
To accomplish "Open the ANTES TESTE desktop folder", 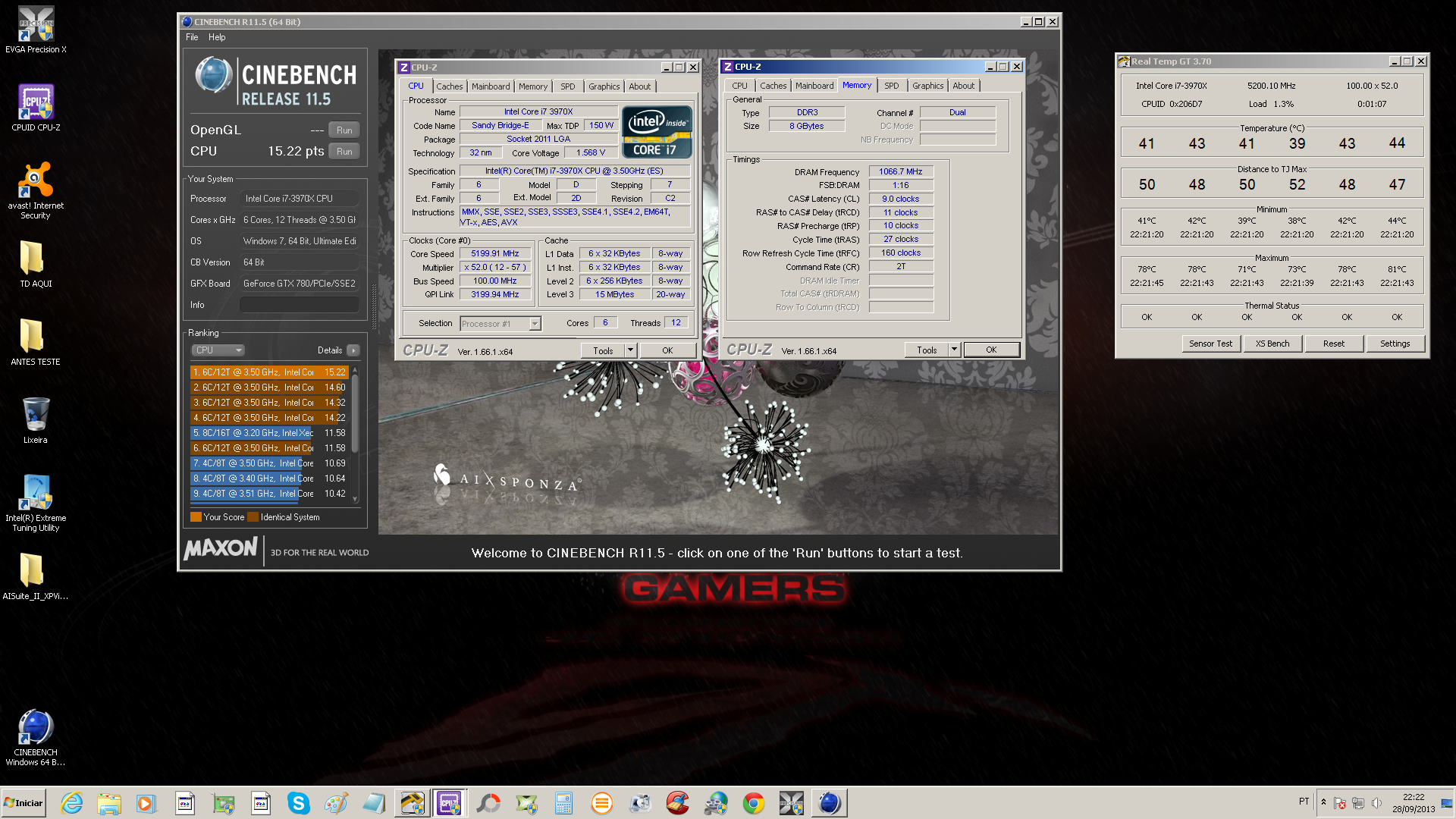I will click(x=36, y=342).
